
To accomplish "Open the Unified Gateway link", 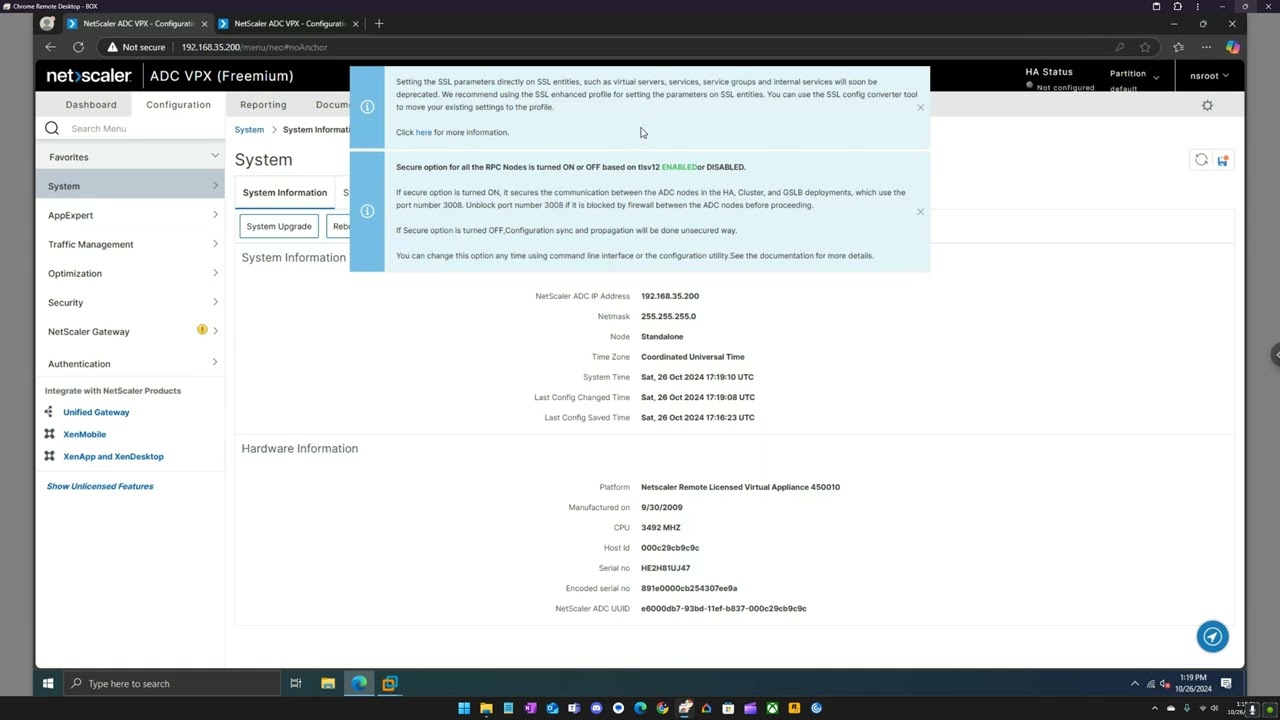I will (96, 412).
